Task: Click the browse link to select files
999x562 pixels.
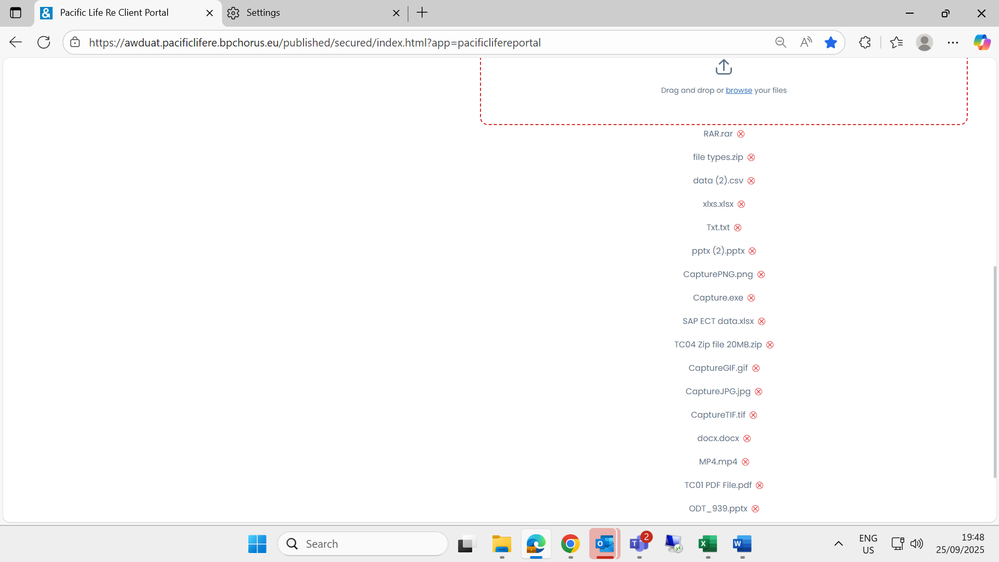Action: click(739, 90)
